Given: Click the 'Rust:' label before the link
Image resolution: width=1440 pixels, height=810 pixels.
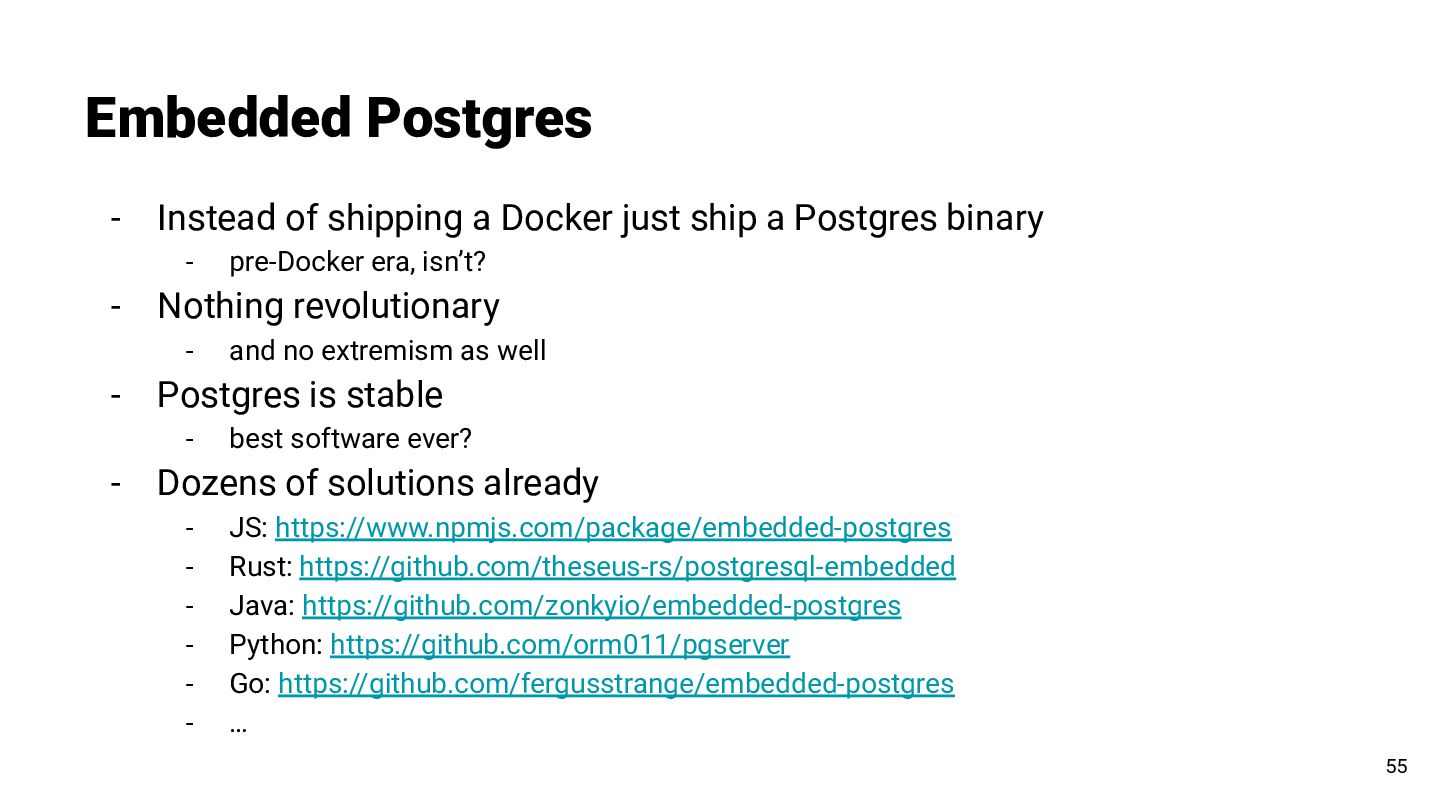Looking at the screenshot, I should point(260,566).
